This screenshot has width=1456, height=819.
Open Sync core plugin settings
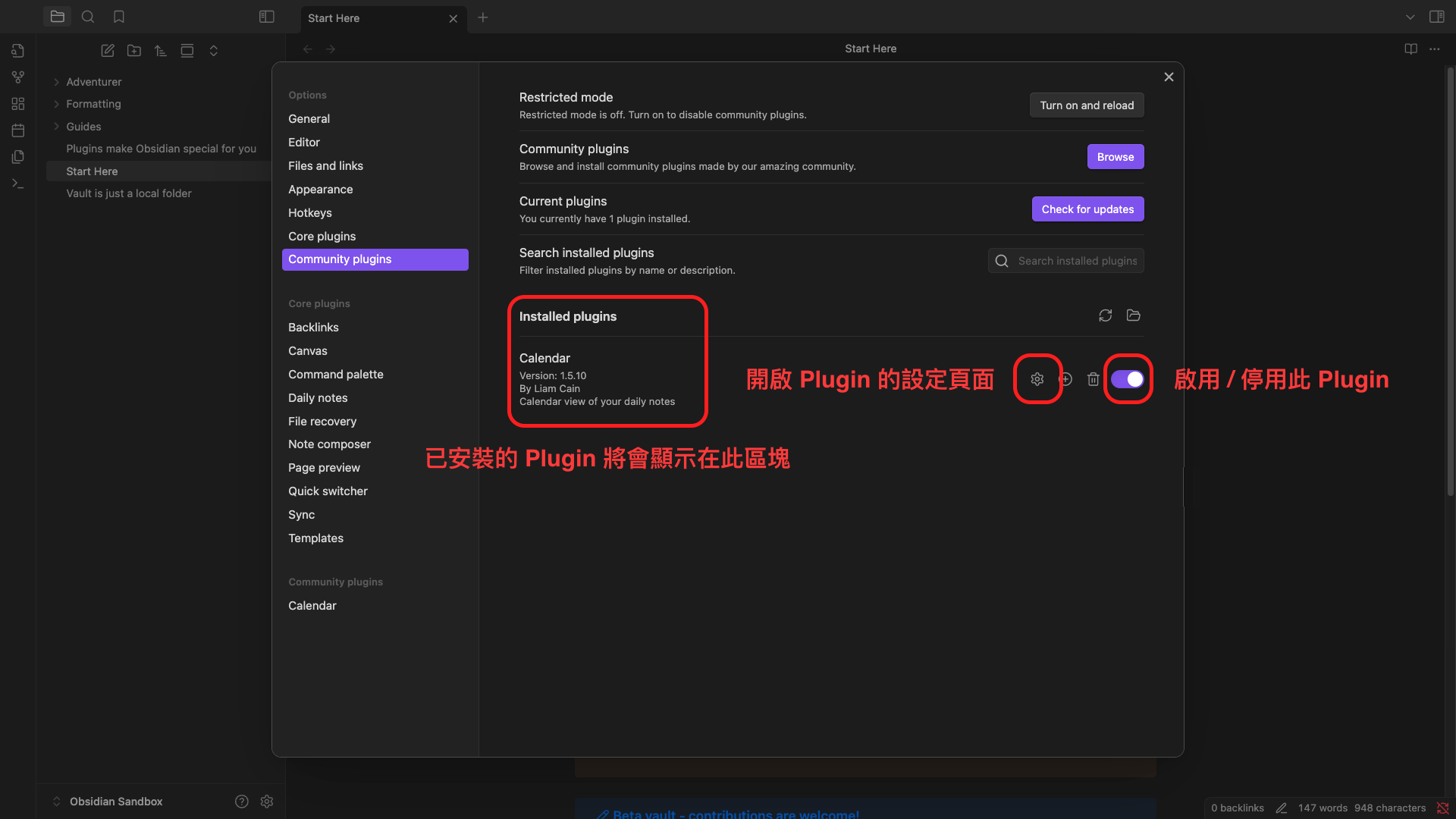375,515
